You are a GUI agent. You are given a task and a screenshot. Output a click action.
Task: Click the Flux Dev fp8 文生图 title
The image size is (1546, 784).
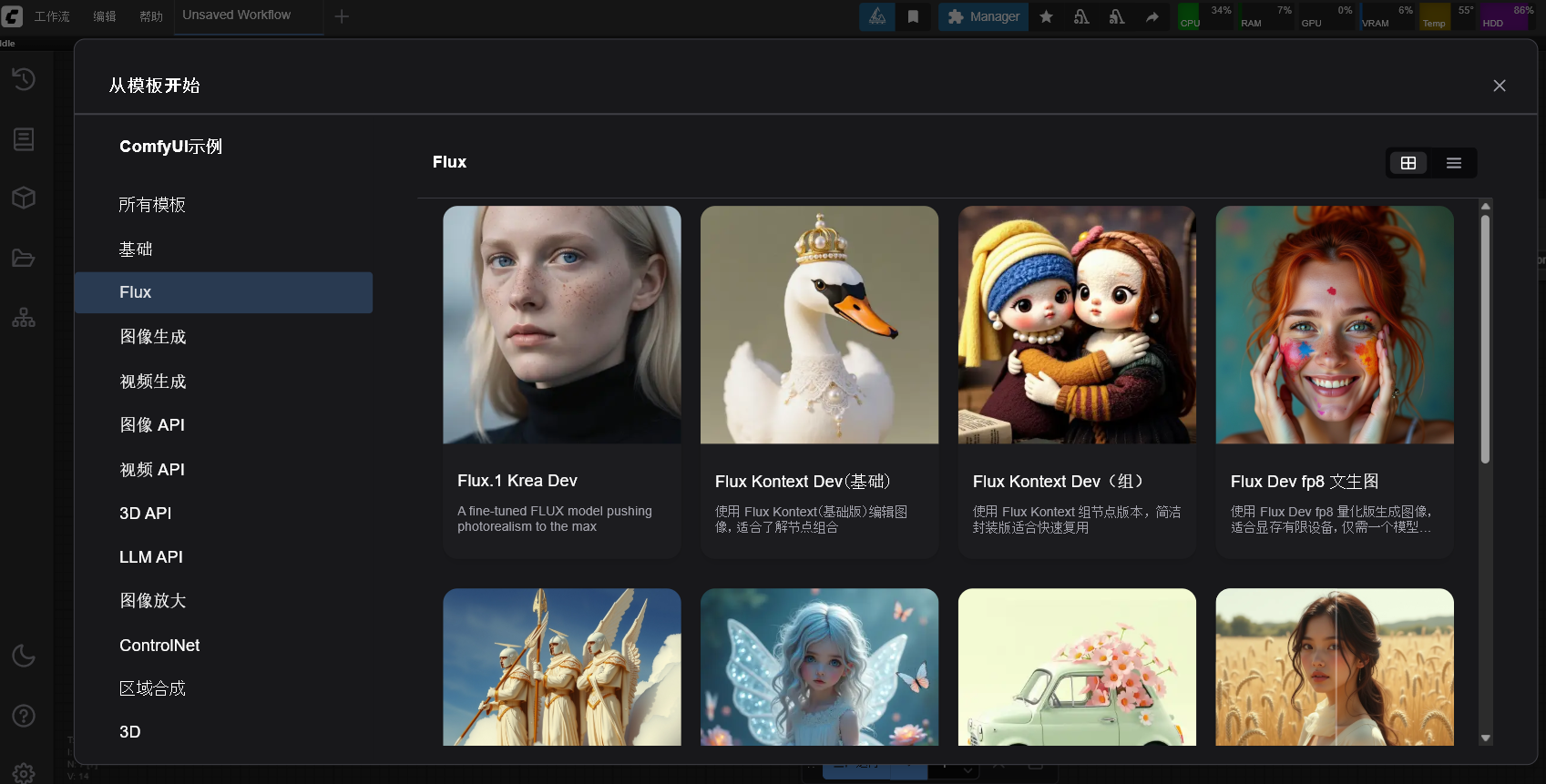[x=1305, y=482]
